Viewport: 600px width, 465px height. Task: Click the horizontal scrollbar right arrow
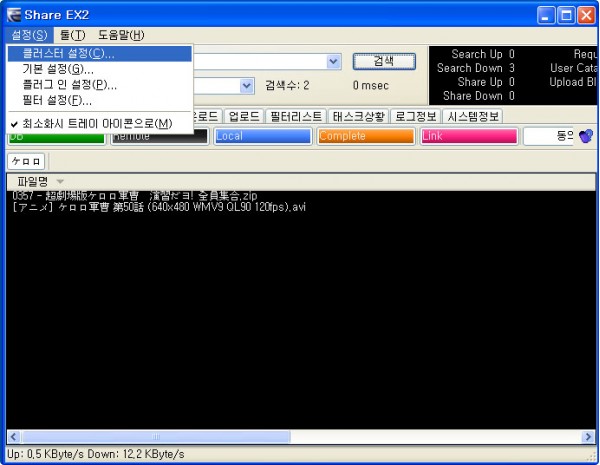588,437
